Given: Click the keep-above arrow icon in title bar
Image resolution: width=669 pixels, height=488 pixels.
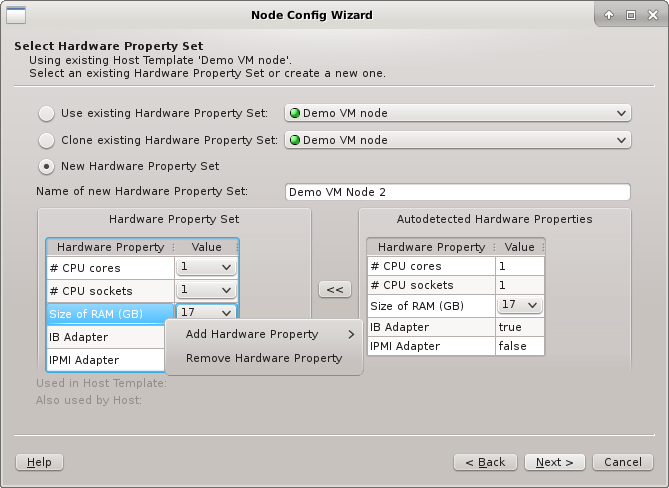Looking at the screenshot, I should click(x=609, y=15).
